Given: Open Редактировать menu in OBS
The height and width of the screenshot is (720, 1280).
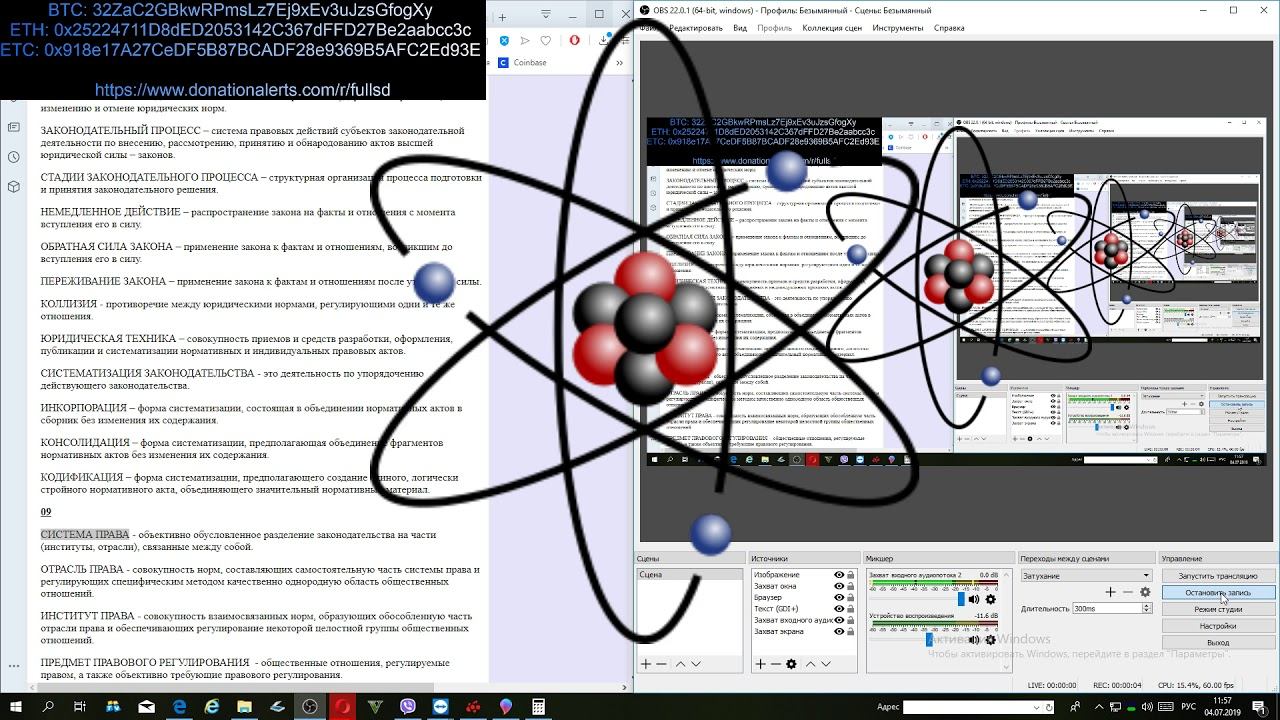Looking at the screenshot, I should coord(696,28).
